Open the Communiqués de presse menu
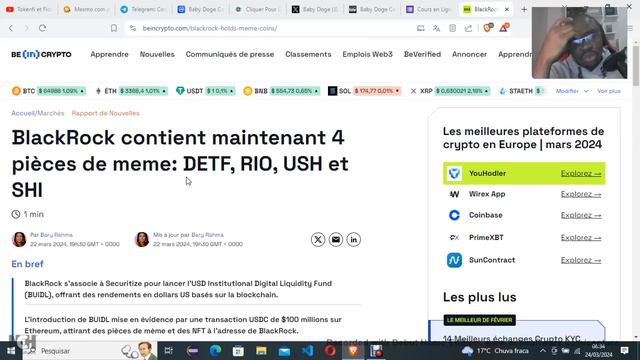 click(230, 54)
